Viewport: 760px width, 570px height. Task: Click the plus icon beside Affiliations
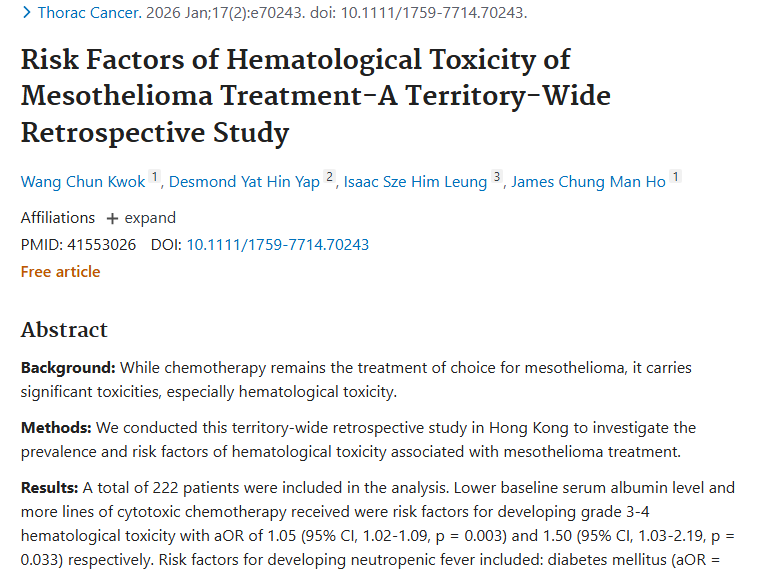[112, 218]
